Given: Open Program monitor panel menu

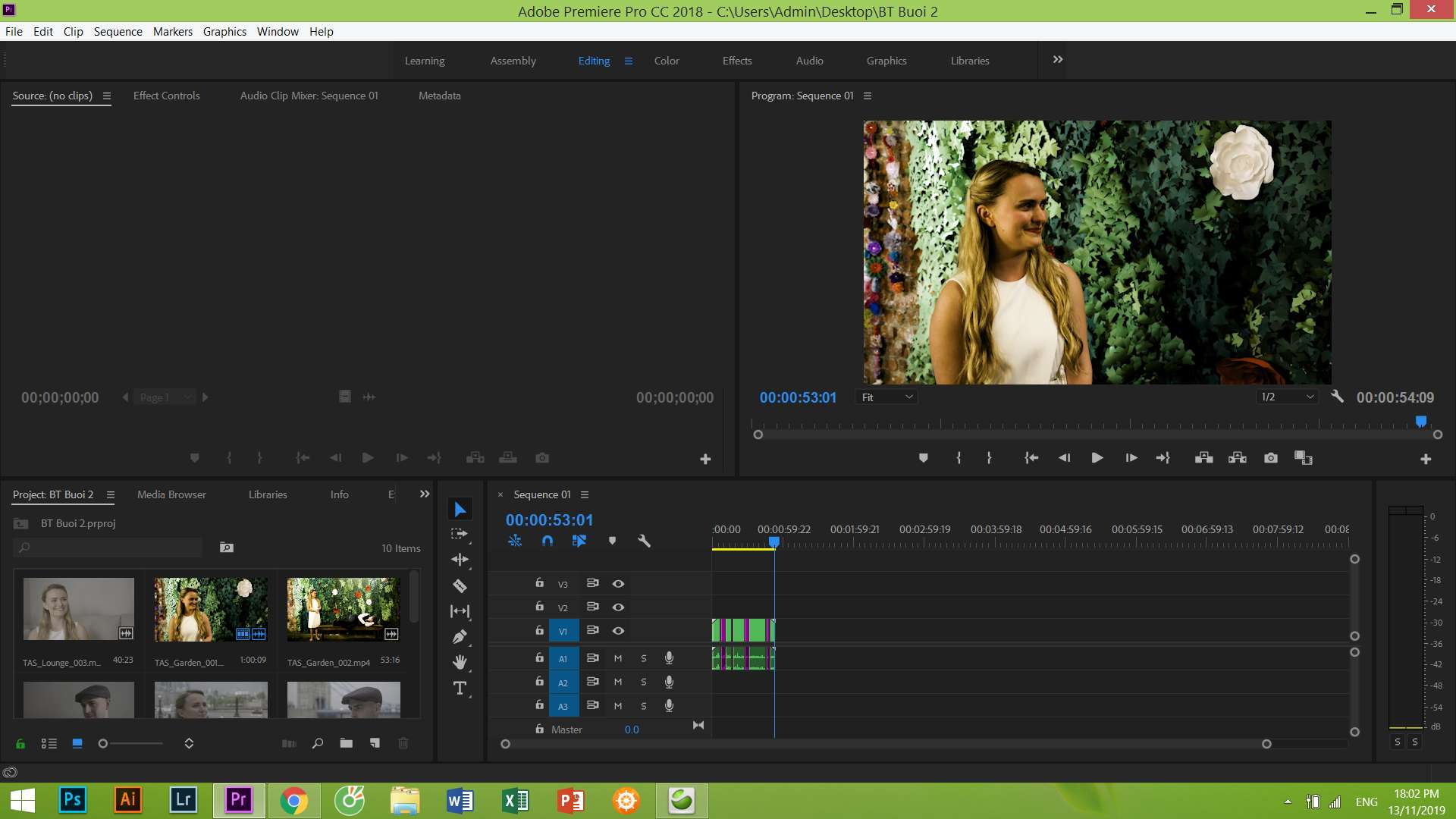Looking at the screenshot, I should (x=868, y=96).
